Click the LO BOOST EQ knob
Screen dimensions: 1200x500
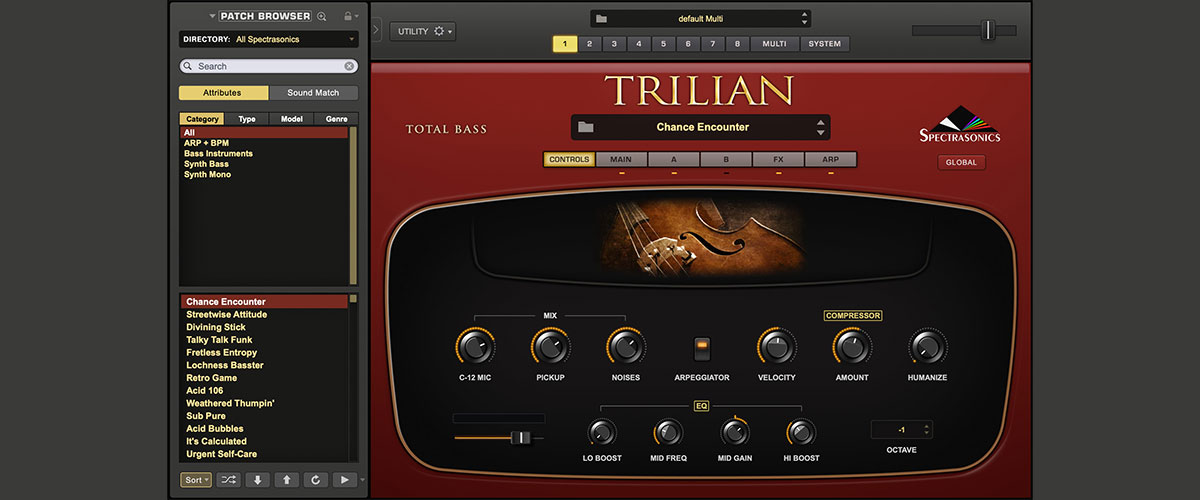click(601, 432)
